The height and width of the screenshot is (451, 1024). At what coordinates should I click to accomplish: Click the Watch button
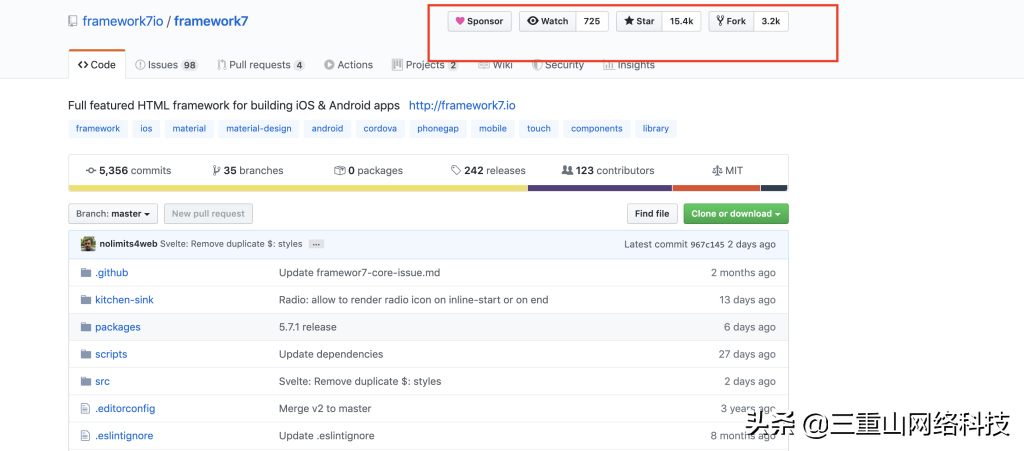pyautogui.click(x=548, y=21)
